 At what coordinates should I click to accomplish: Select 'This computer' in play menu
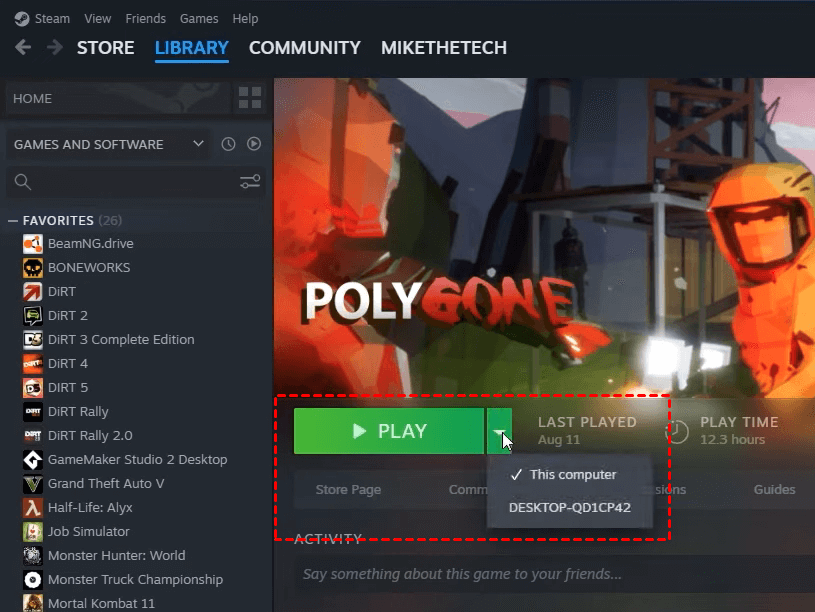570,475
